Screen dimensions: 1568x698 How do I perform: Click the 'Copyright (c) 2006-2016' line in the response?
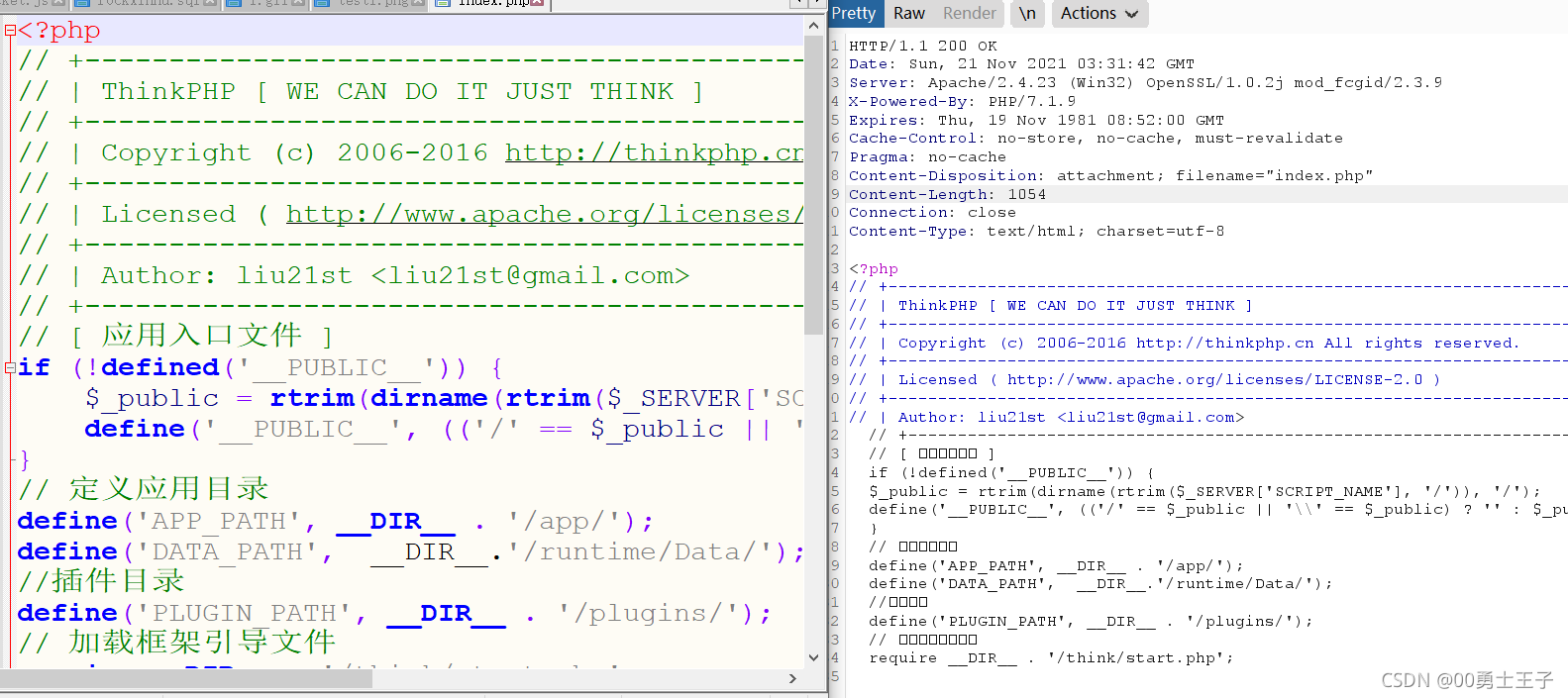point(1184,343)
